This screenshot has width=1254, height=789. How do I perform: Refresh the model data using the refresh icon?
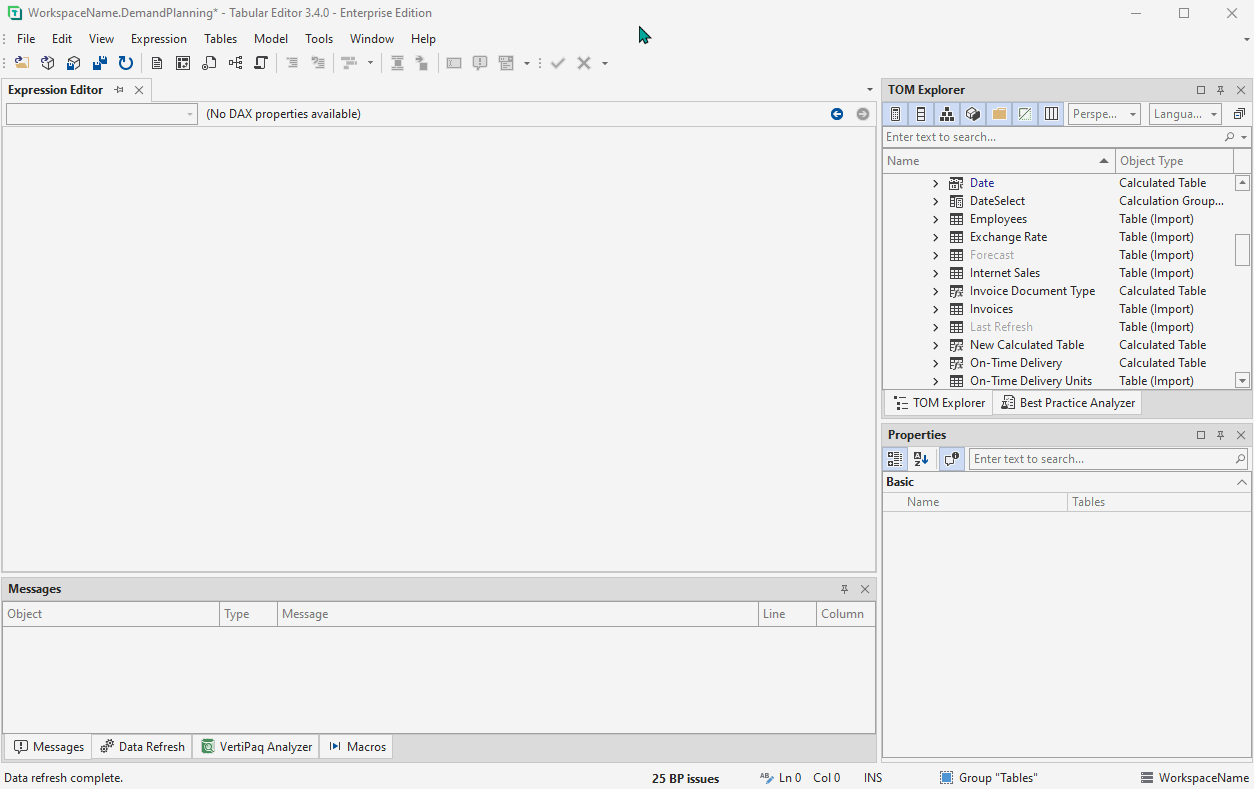(x=126, y=62)
